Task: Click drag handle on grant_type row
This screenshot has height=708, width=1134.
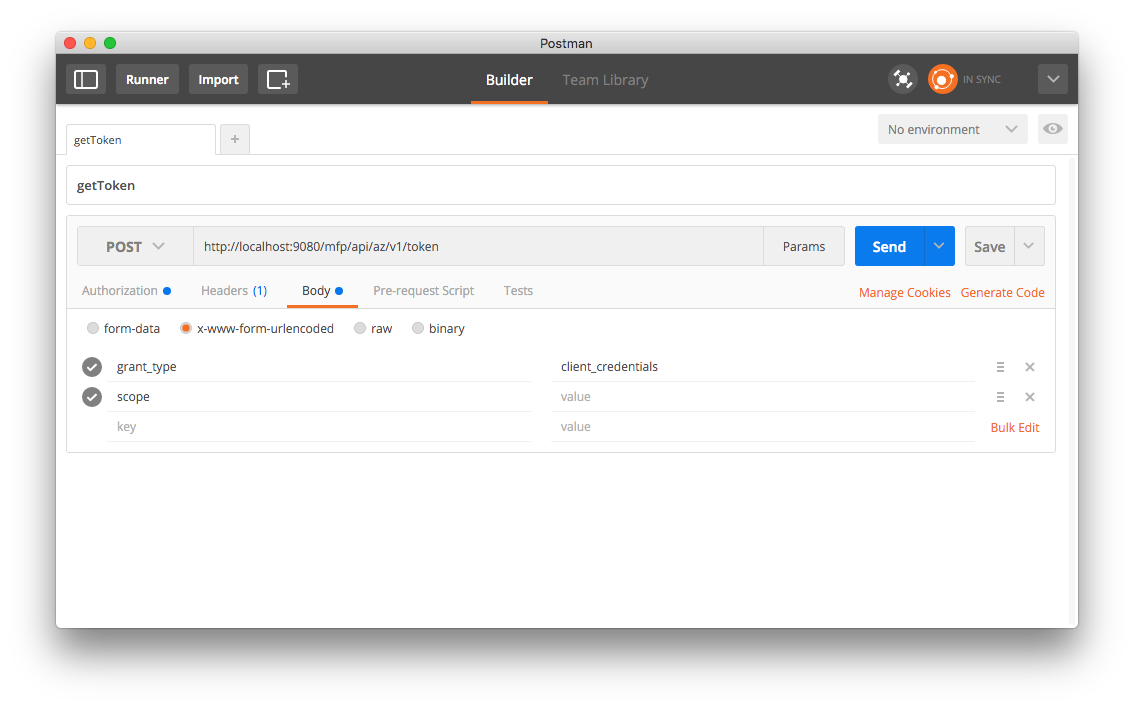Action: pos(1000,367)
